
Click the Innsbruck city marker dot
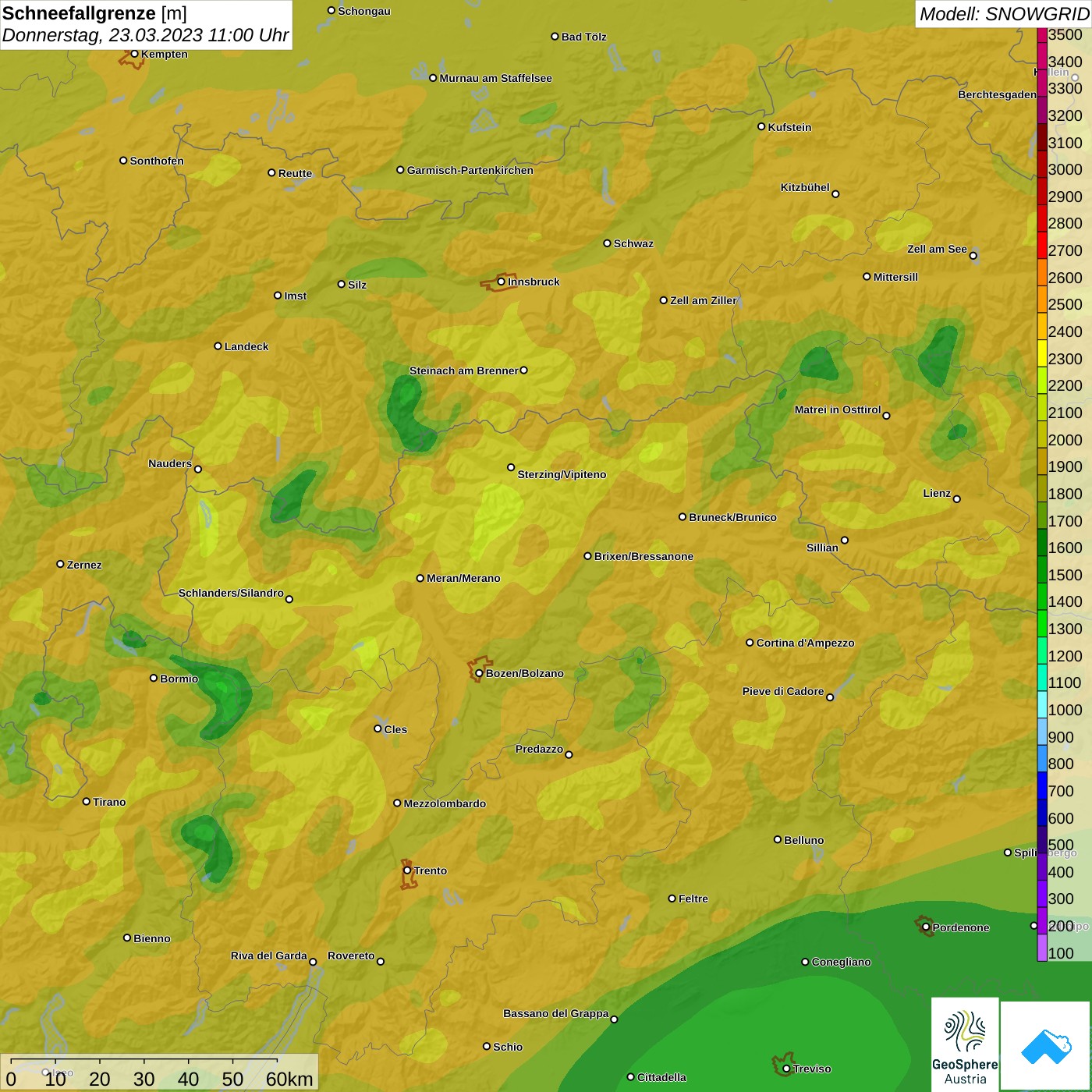pos(502,282)
